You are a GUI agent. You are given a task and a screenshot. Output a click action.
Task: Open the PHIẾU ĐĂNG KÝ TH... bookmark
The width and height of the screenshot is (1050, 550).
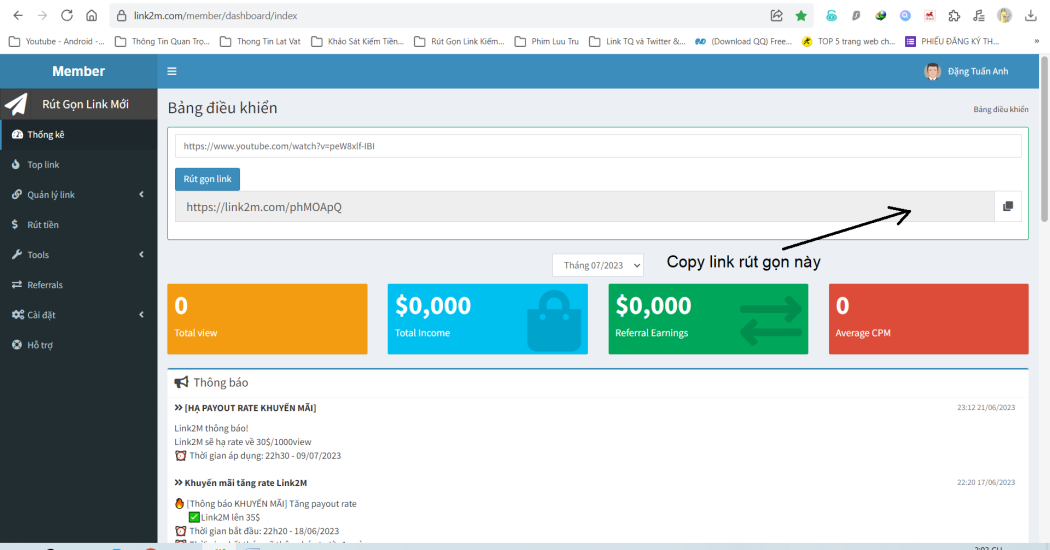952,42
